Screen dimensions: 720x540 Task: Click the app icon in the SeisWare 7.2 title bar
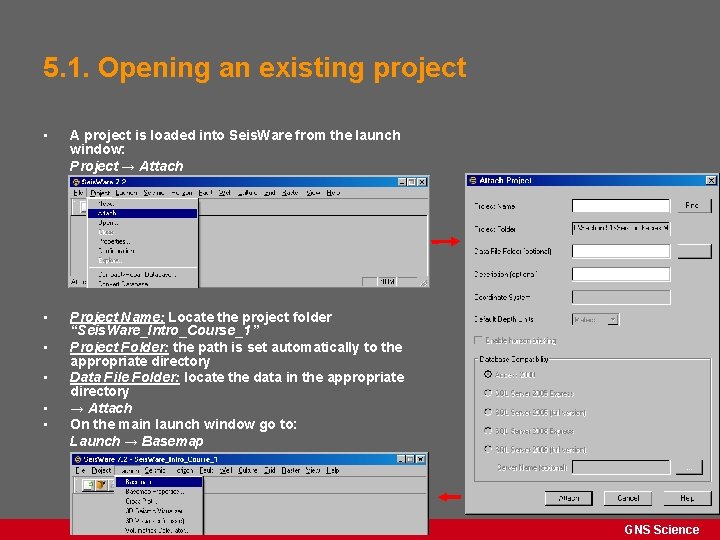tap(76, 182)
